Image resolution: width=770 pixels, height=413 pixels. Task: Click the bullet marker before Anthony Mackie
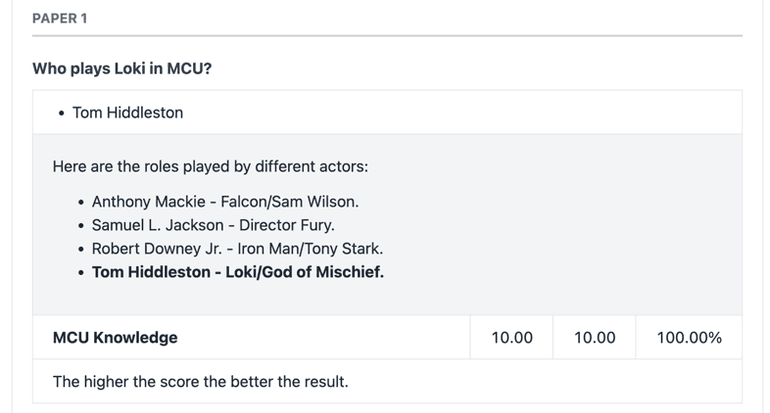click(x=81, y=202)
